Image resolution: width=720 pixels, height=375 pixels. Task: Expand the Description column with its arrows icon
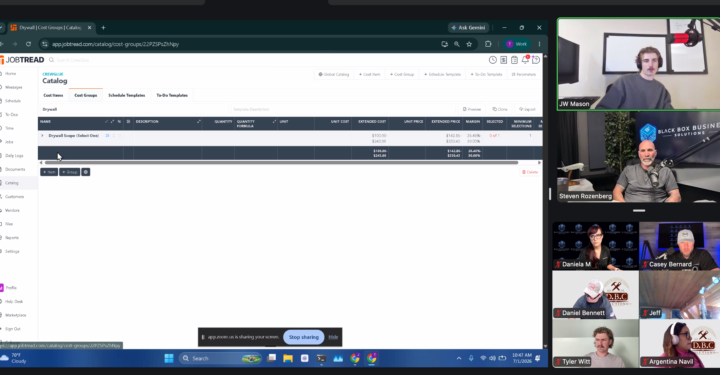[199, 122]
